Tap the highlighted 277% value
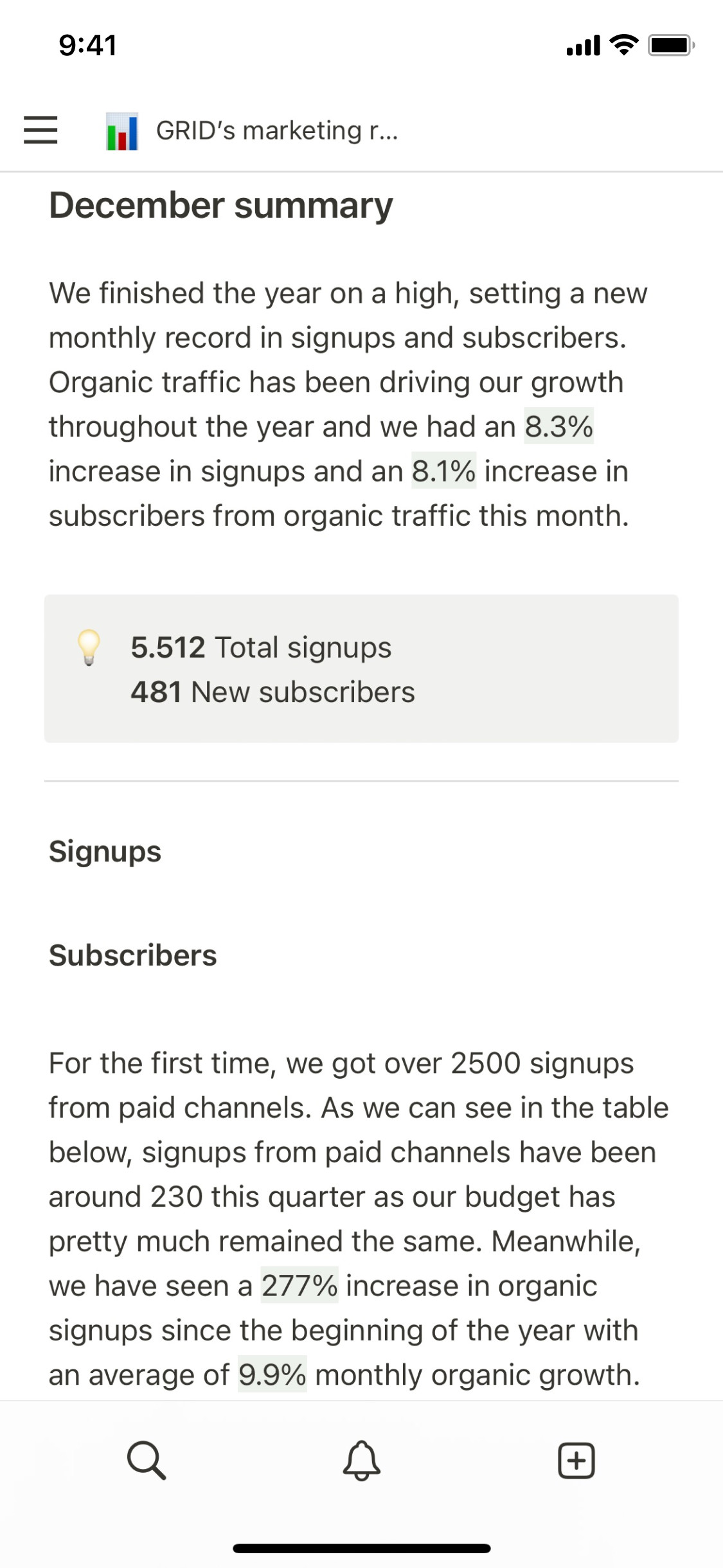Image resolution: width=723 pixels, height=1568 pixels. click(x=299, y=1286)
